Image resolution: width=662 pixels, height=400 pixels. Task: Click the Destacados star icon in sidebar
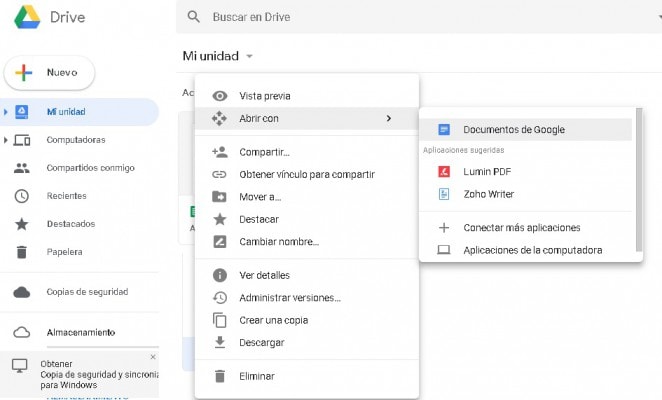click(22, 224)
